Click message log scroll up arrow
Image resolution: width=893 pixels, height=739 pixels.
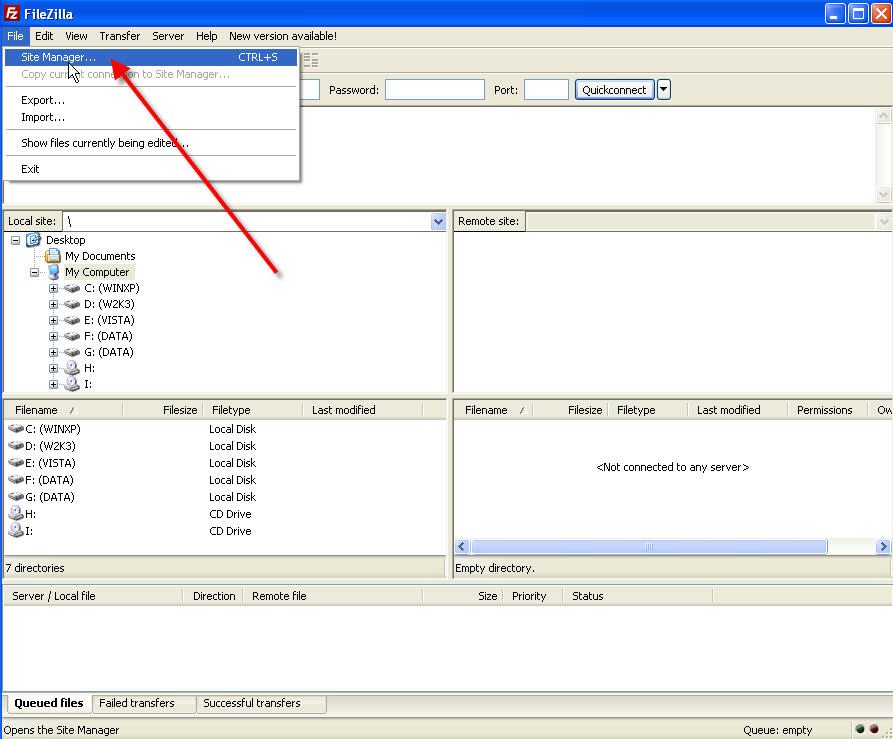pyautogui.click(x=883, y=116)
